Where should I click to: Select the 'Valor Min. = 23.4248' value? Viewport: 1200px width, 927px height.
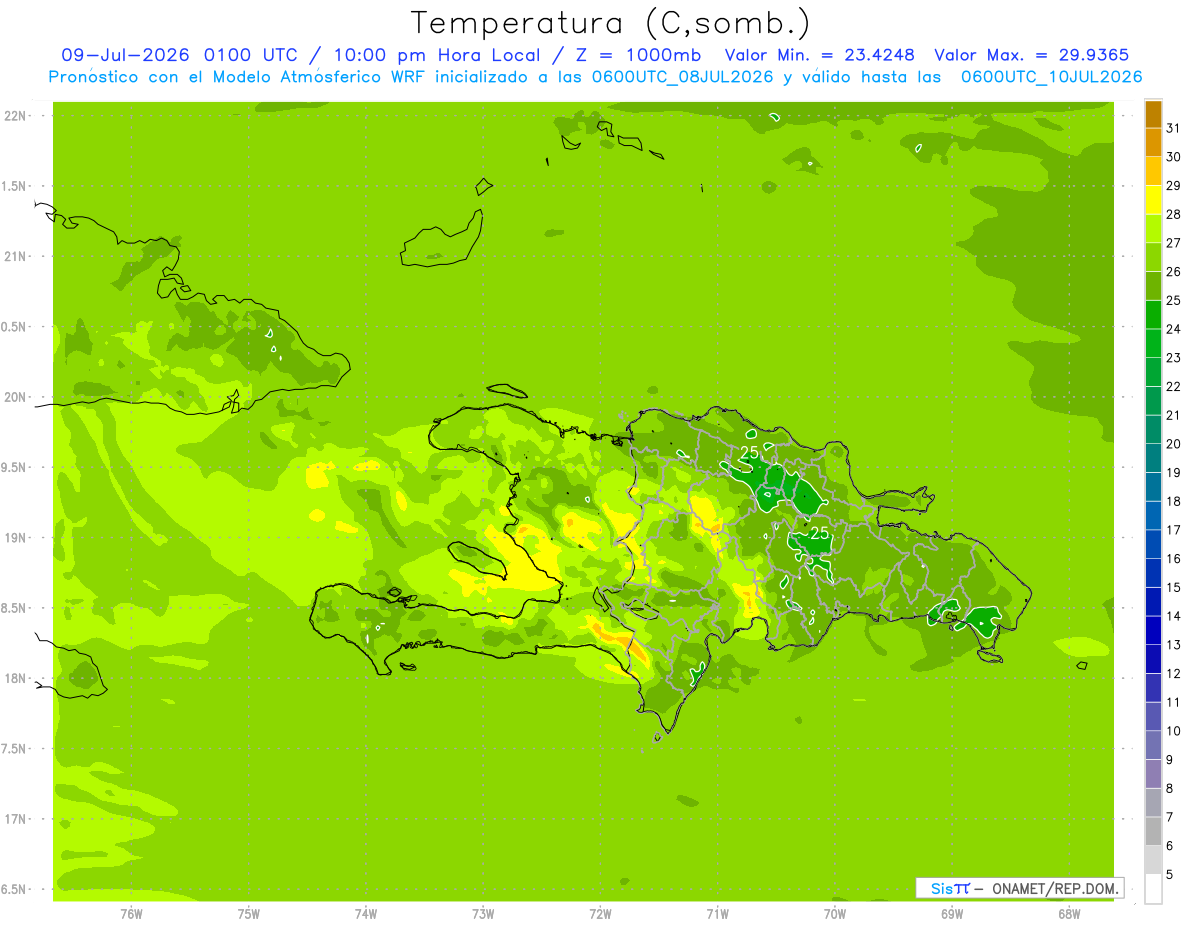coord(820,55)
